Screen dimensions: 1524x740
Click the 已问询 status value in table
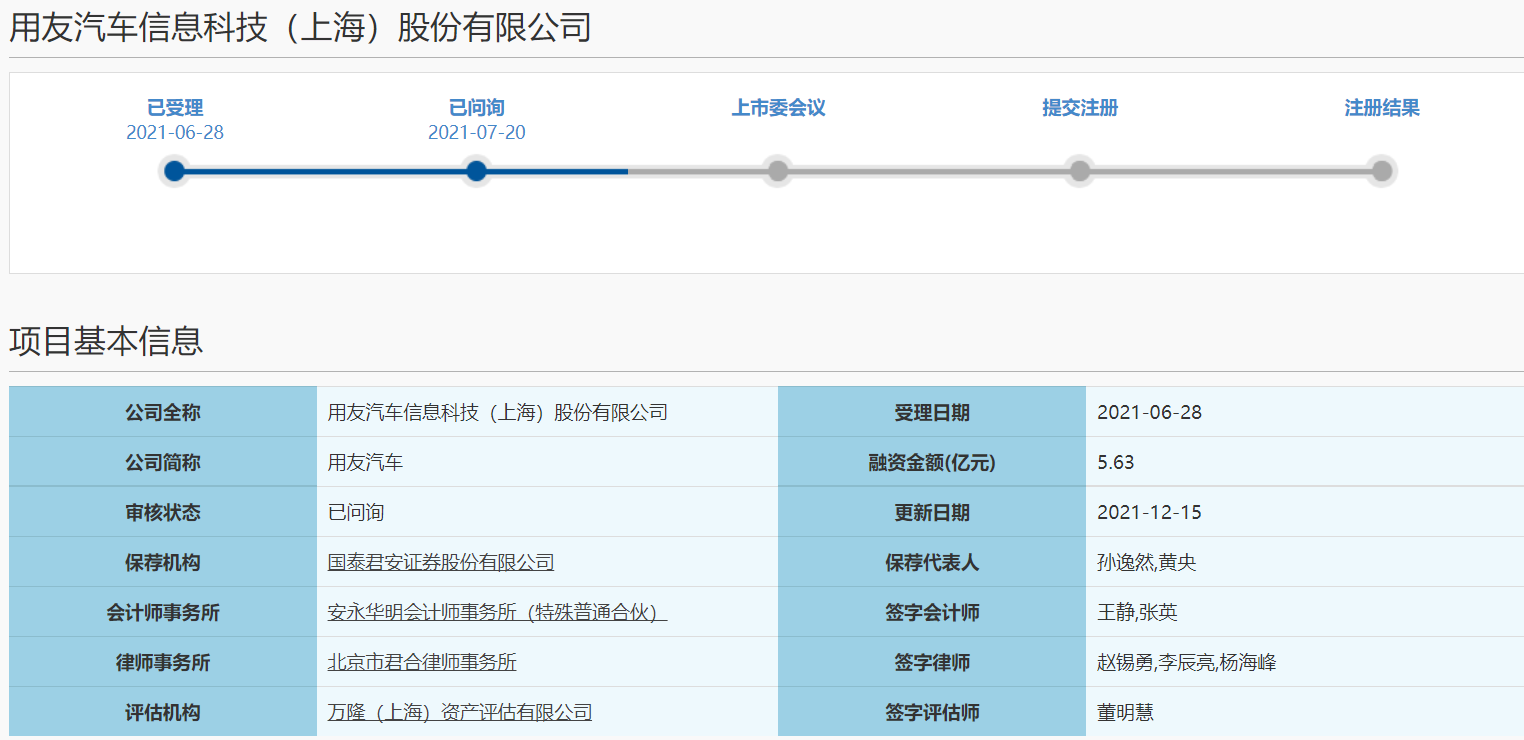[356, 512]
